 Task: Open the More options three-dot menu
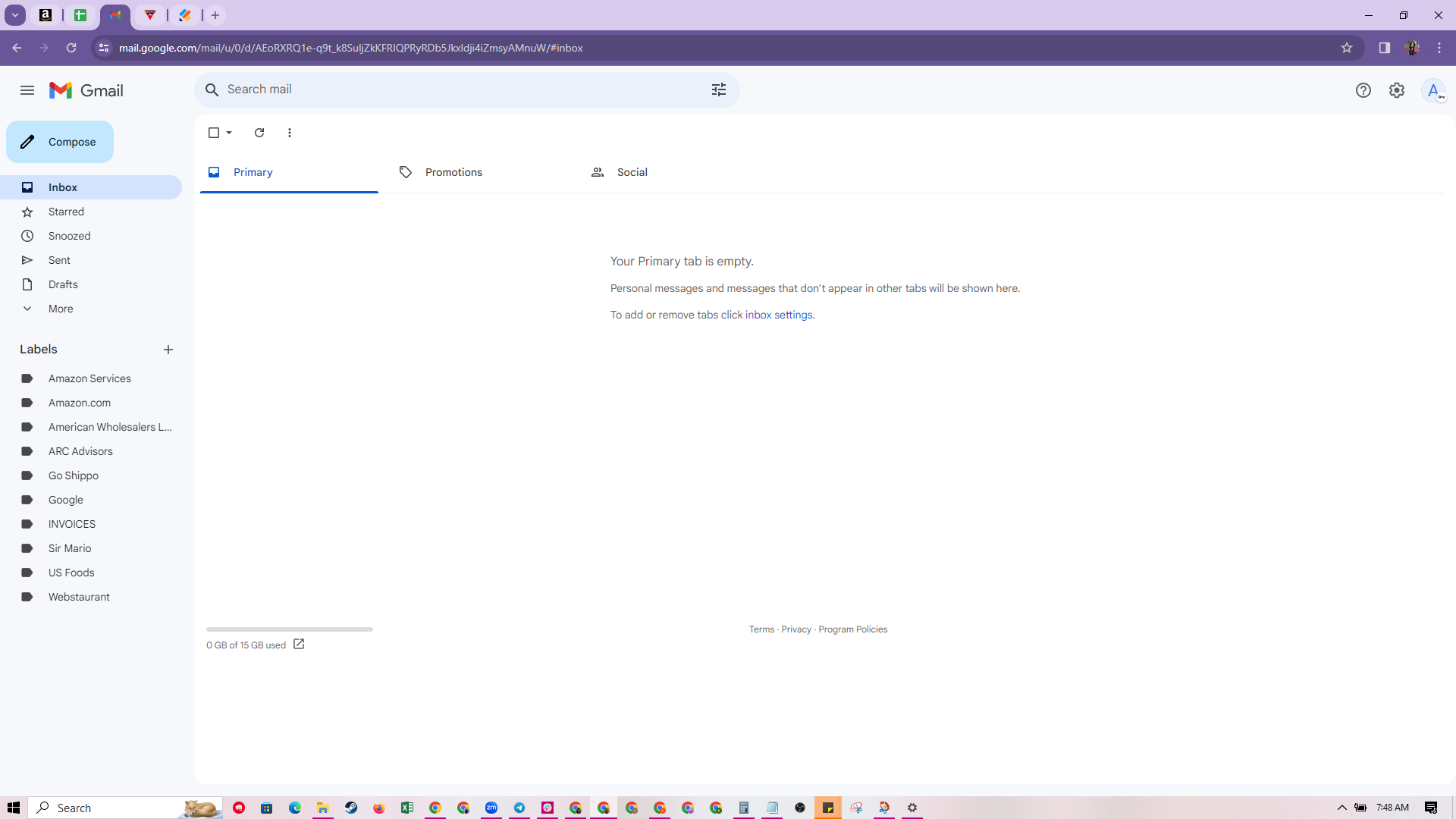(x=290, y=133)
